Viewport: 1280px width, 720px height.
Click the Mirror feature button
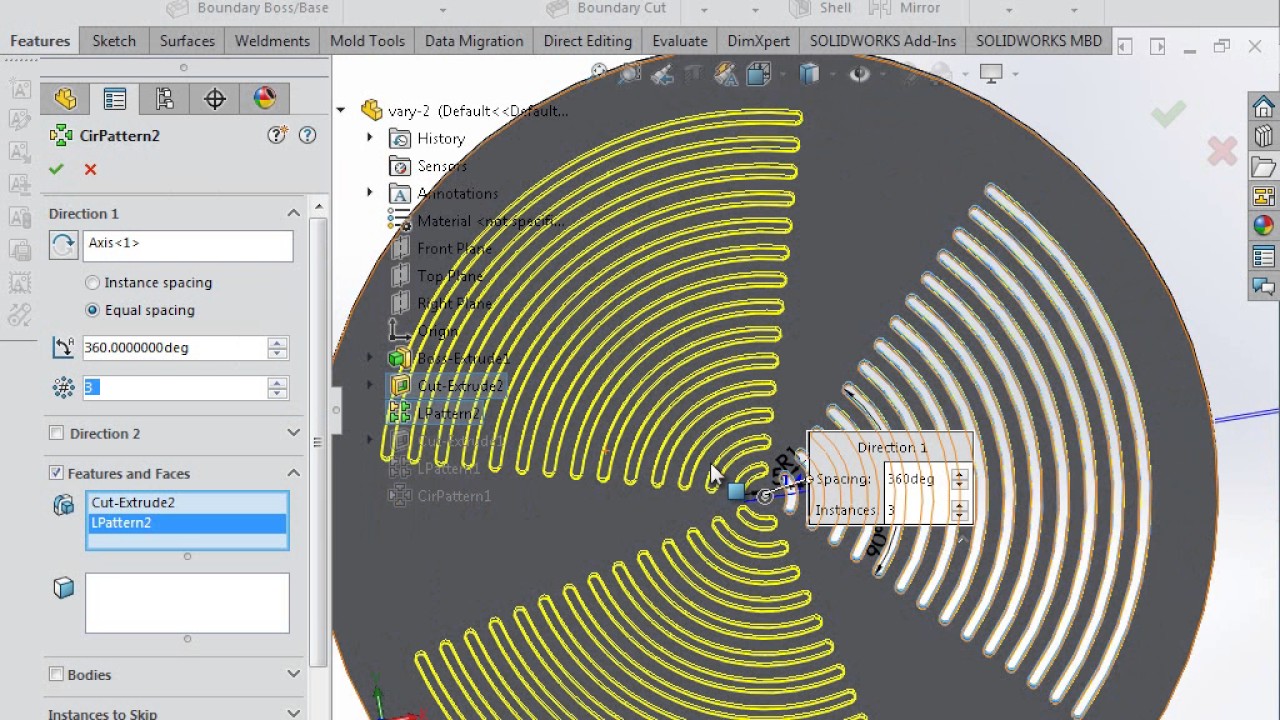pos(905,8)
